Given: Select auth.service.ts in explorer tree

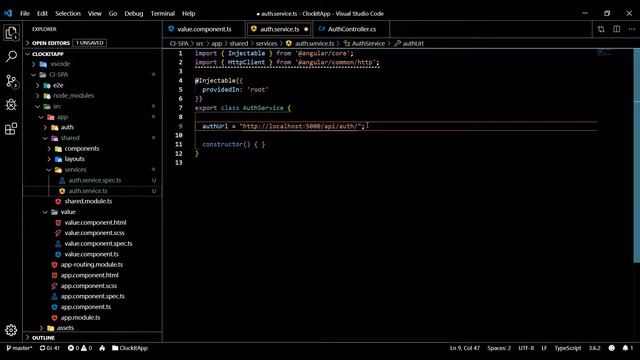Looking at the screenshot, I should tap(93, 191).
